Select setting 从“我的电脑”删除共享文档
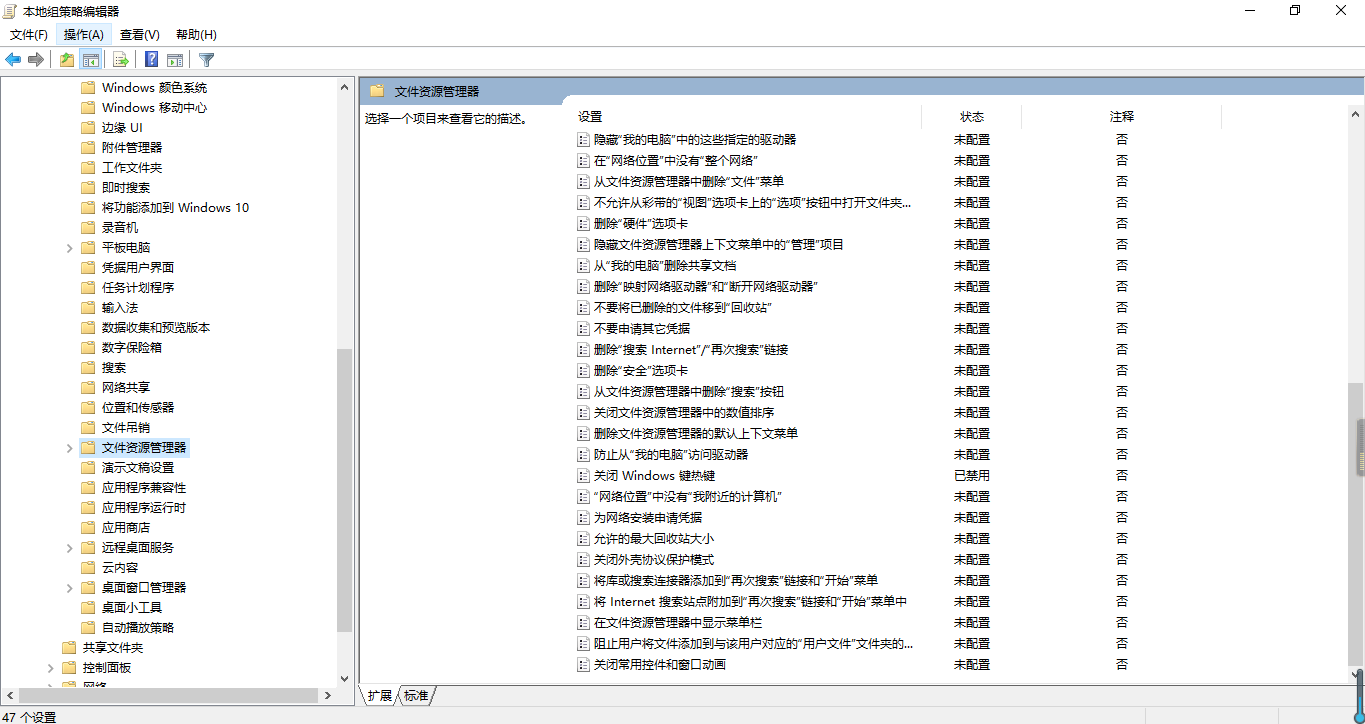 coord(665,266)
